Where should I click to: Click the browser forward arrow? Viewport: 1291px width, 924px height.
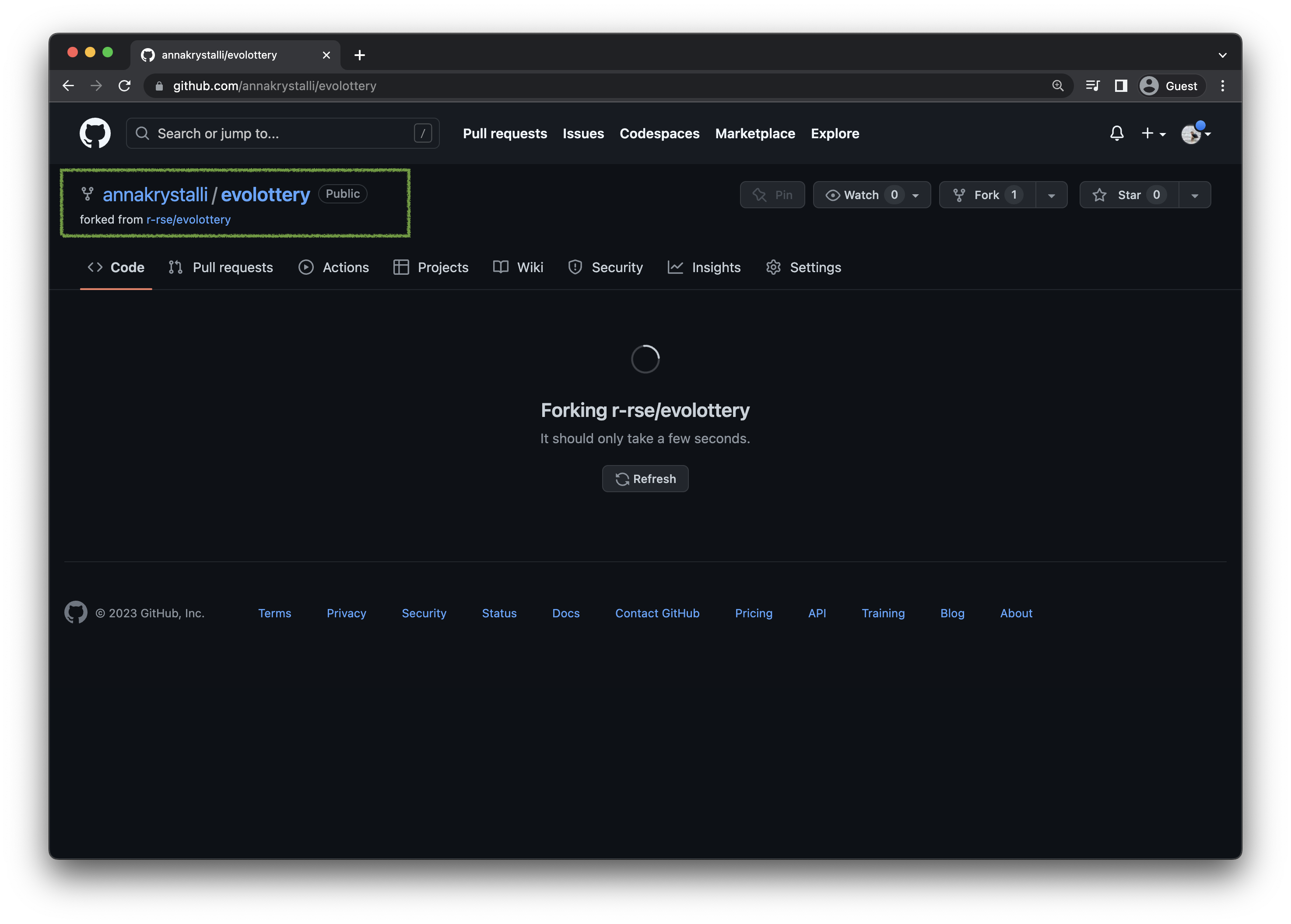click(96, 86)
